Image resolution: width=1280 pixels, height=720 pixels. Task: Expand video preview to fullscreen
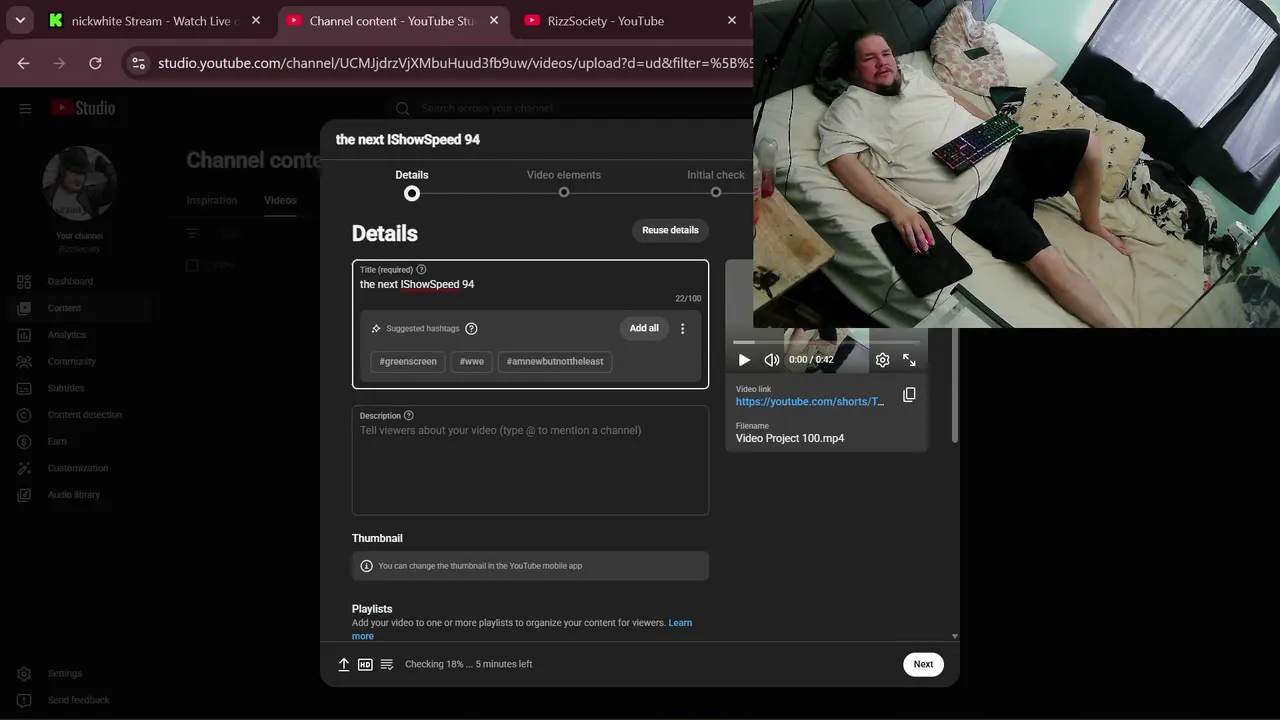point(909,360)
